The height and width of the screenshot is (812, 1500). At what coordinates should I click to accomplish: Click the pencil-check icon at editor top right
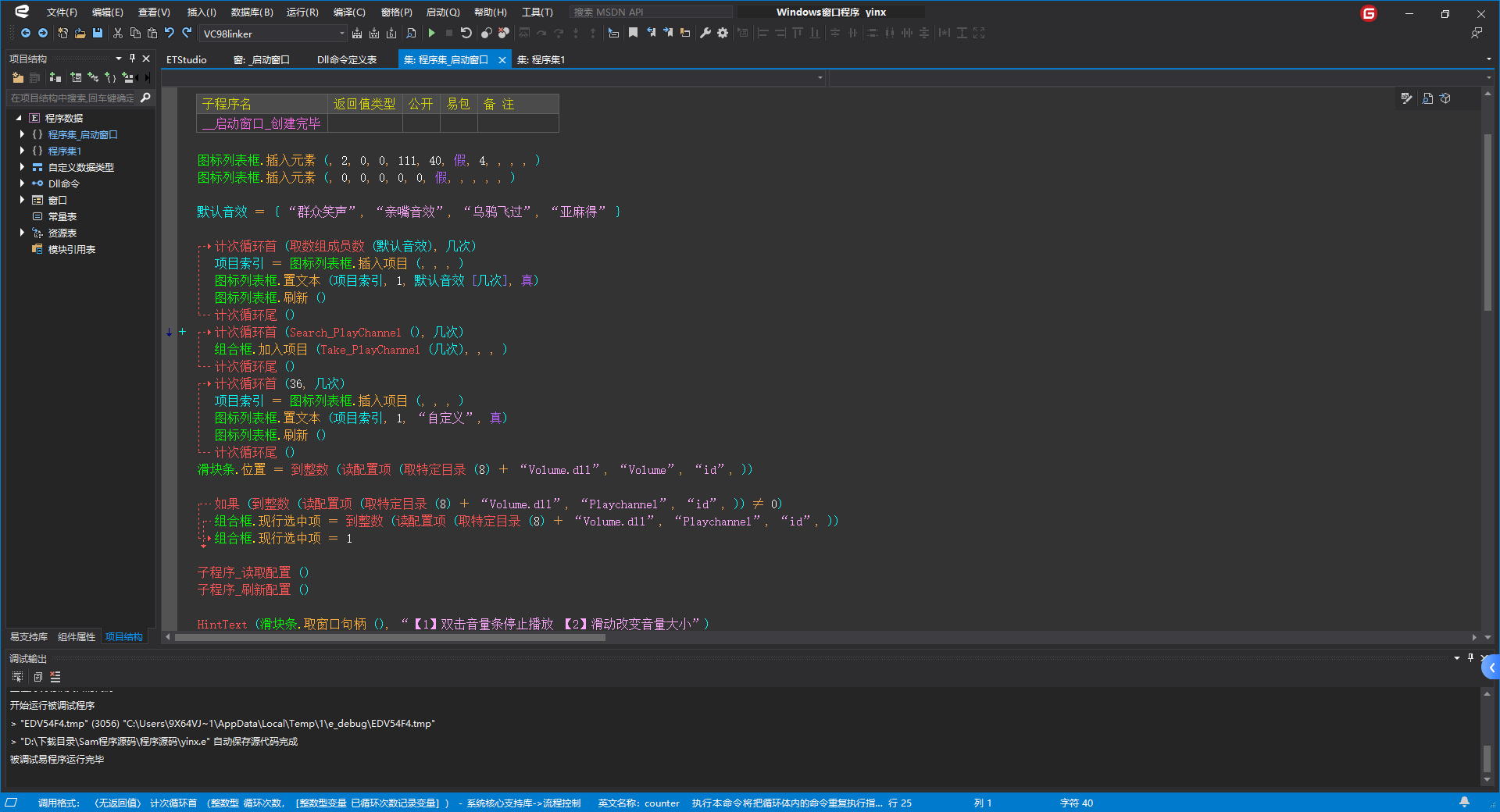(x=1407, y=98)
